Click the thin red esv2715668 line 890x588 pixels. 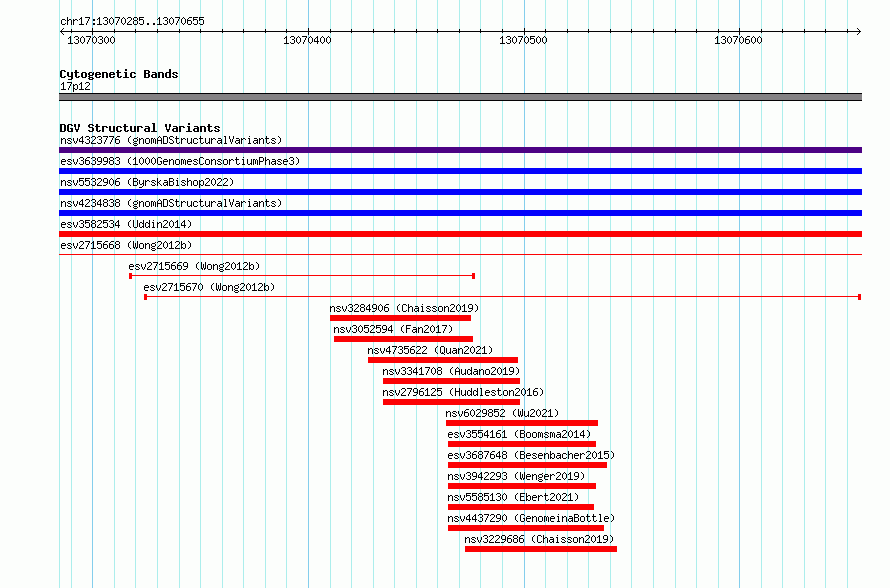coord(460,255)
